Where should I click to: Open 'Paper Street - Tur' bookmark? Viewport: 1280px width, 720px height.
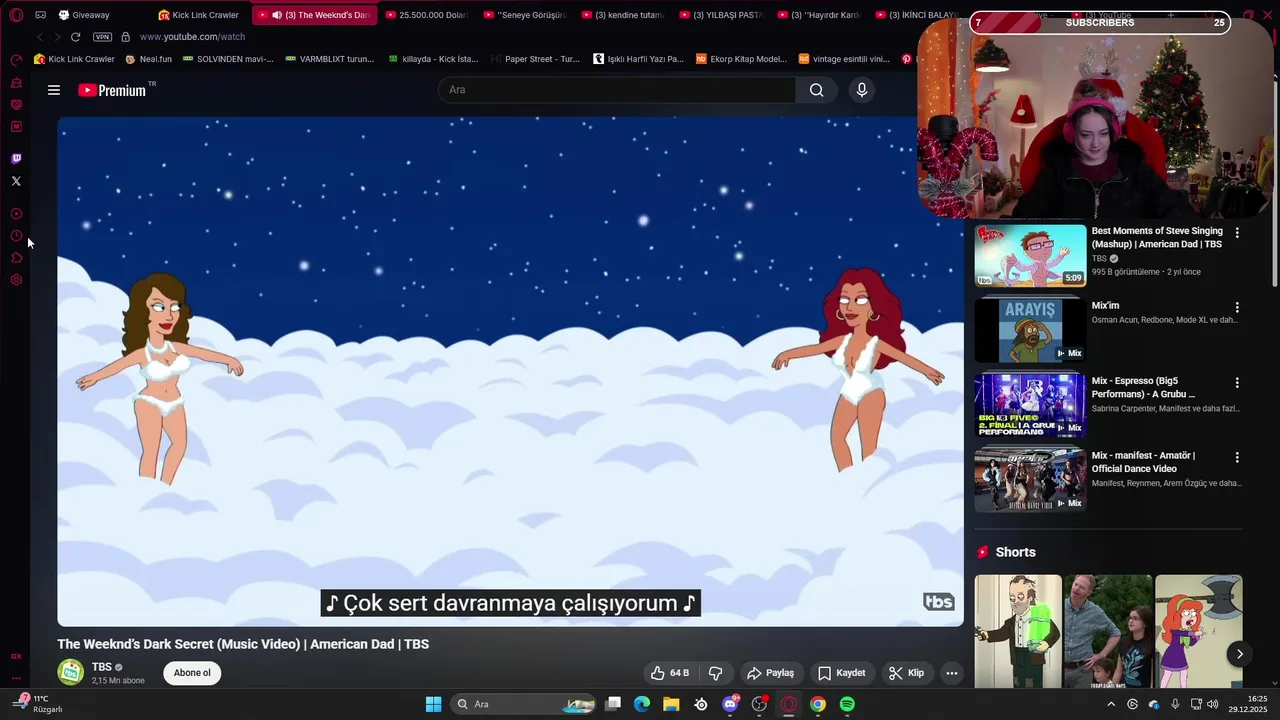535,59
